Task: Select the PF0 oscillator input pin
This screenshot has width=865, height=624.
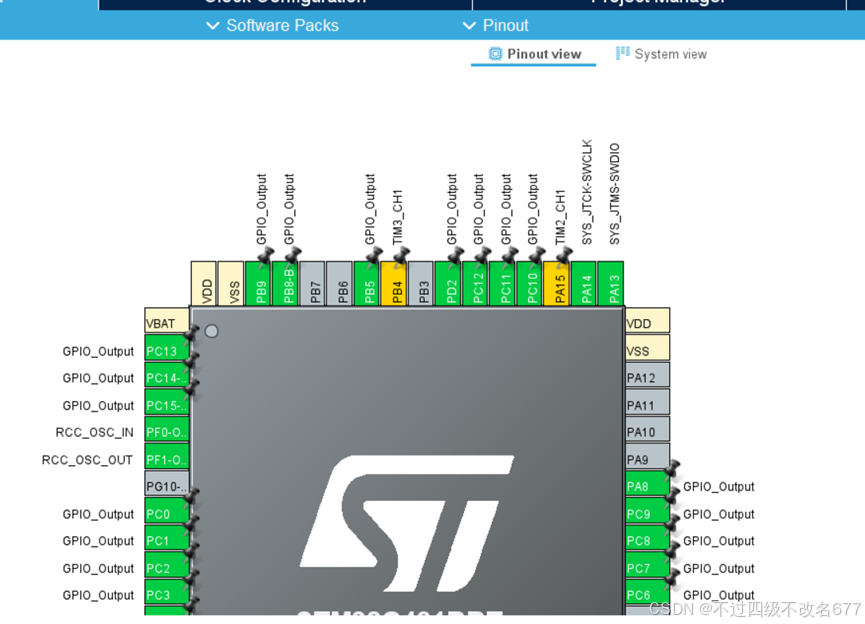Action: [167, 429]
